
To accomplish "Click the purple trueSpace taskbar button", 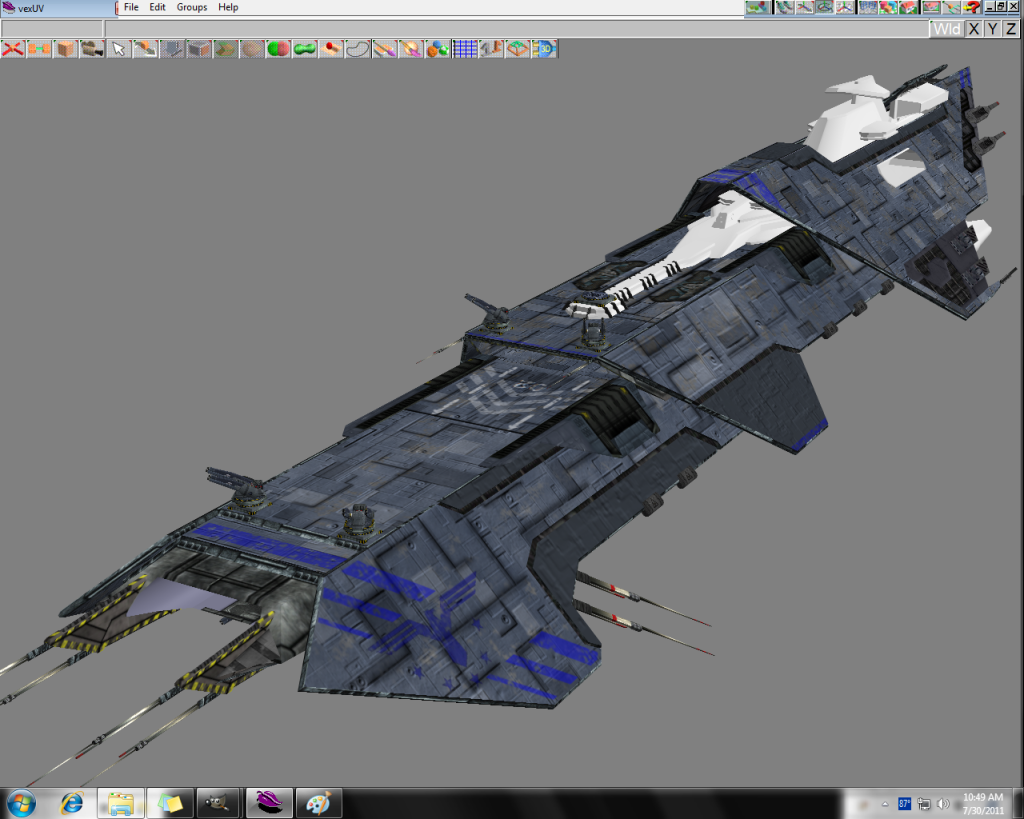I will coord(269,803).
